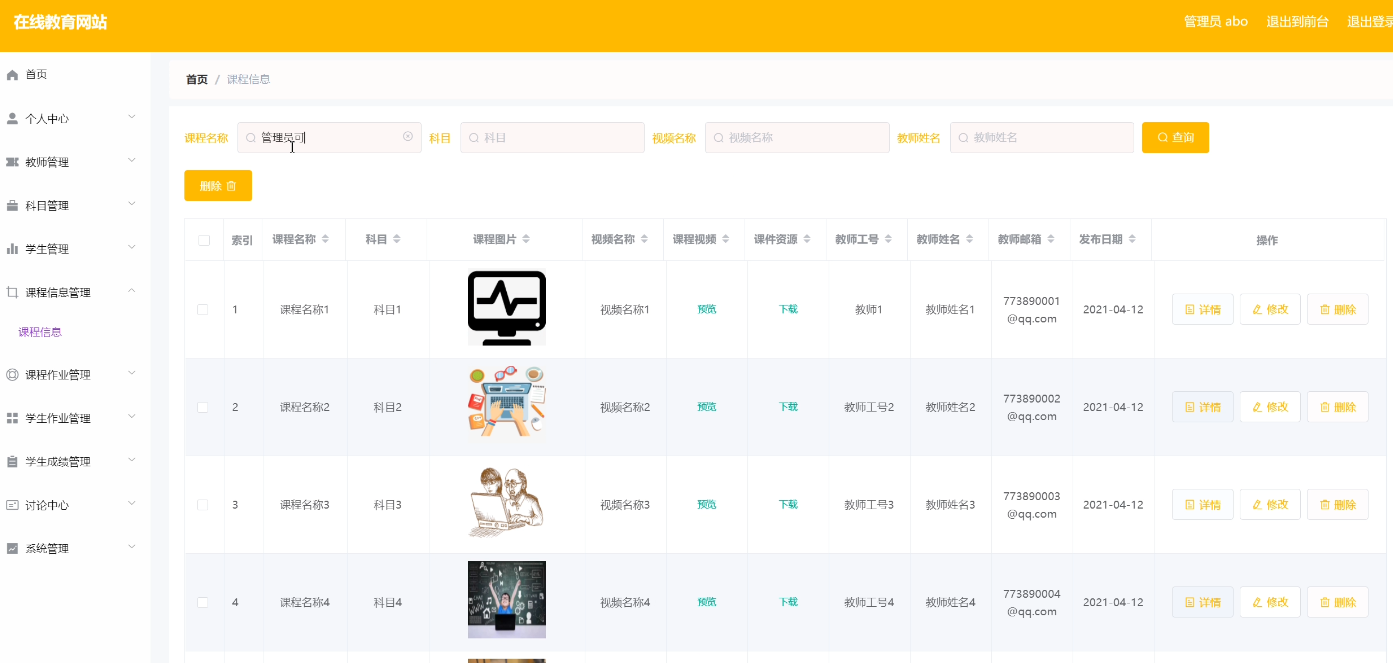Expand 教师管理 menu chevron
The image size is (1393, 663).
pos(132,161)
